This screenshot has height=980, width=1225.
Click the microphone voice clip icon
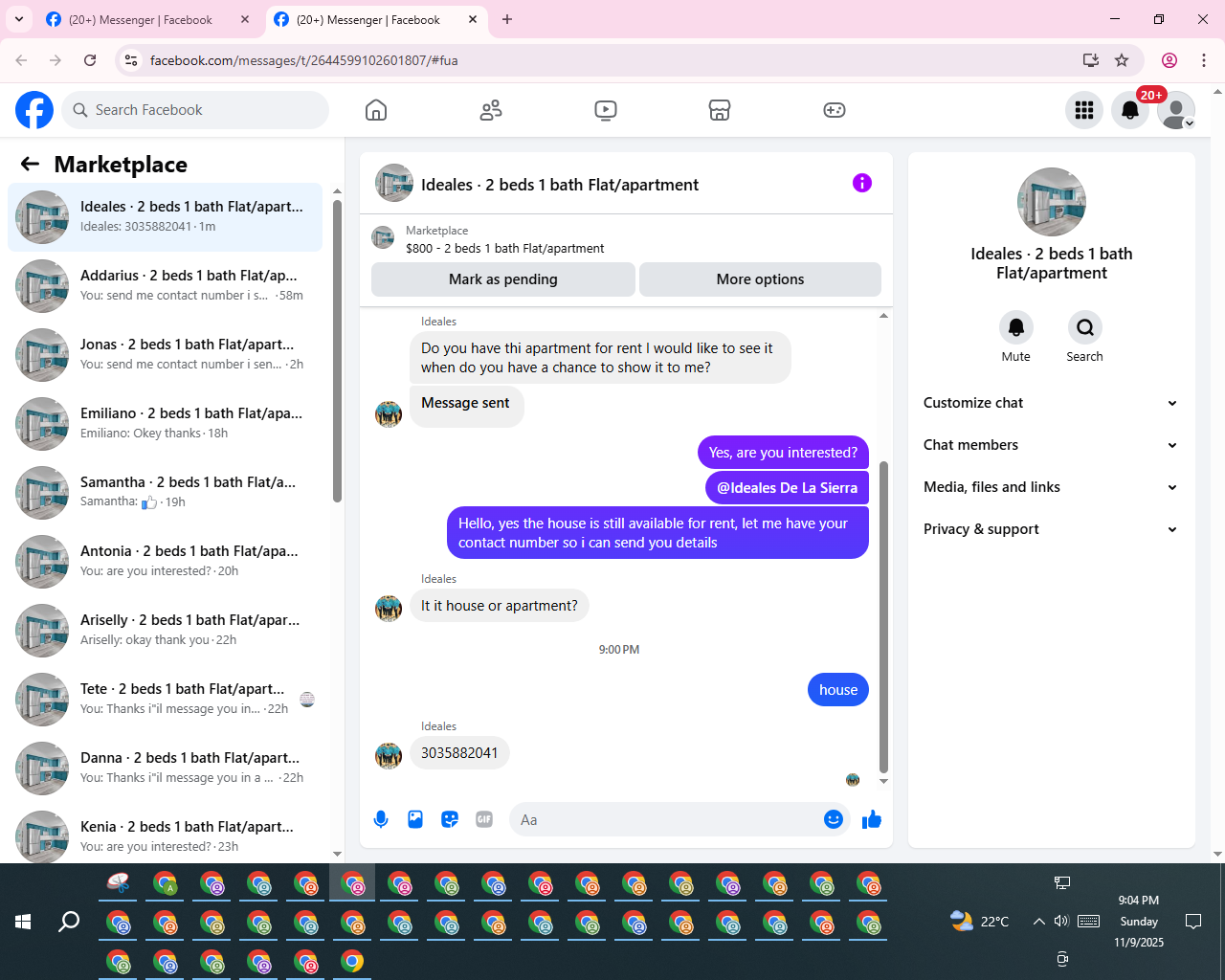(381, 819)
